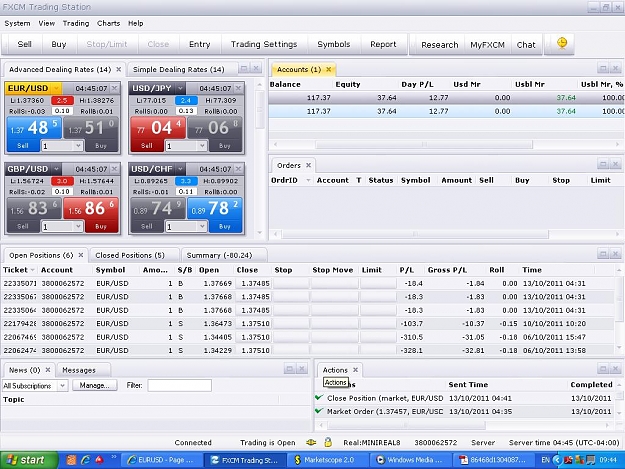Open USD/JPY symbol dropdown on tile
Screen dimensions: 625x469
[180, 88]
